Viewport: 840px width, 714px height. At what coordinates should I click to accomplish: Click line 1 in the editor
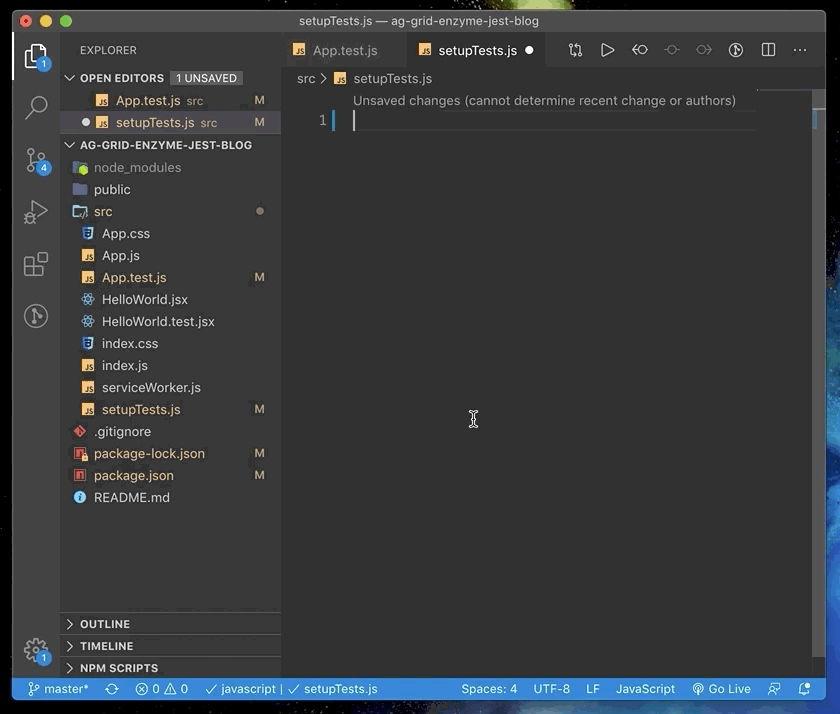click(554, 121)
